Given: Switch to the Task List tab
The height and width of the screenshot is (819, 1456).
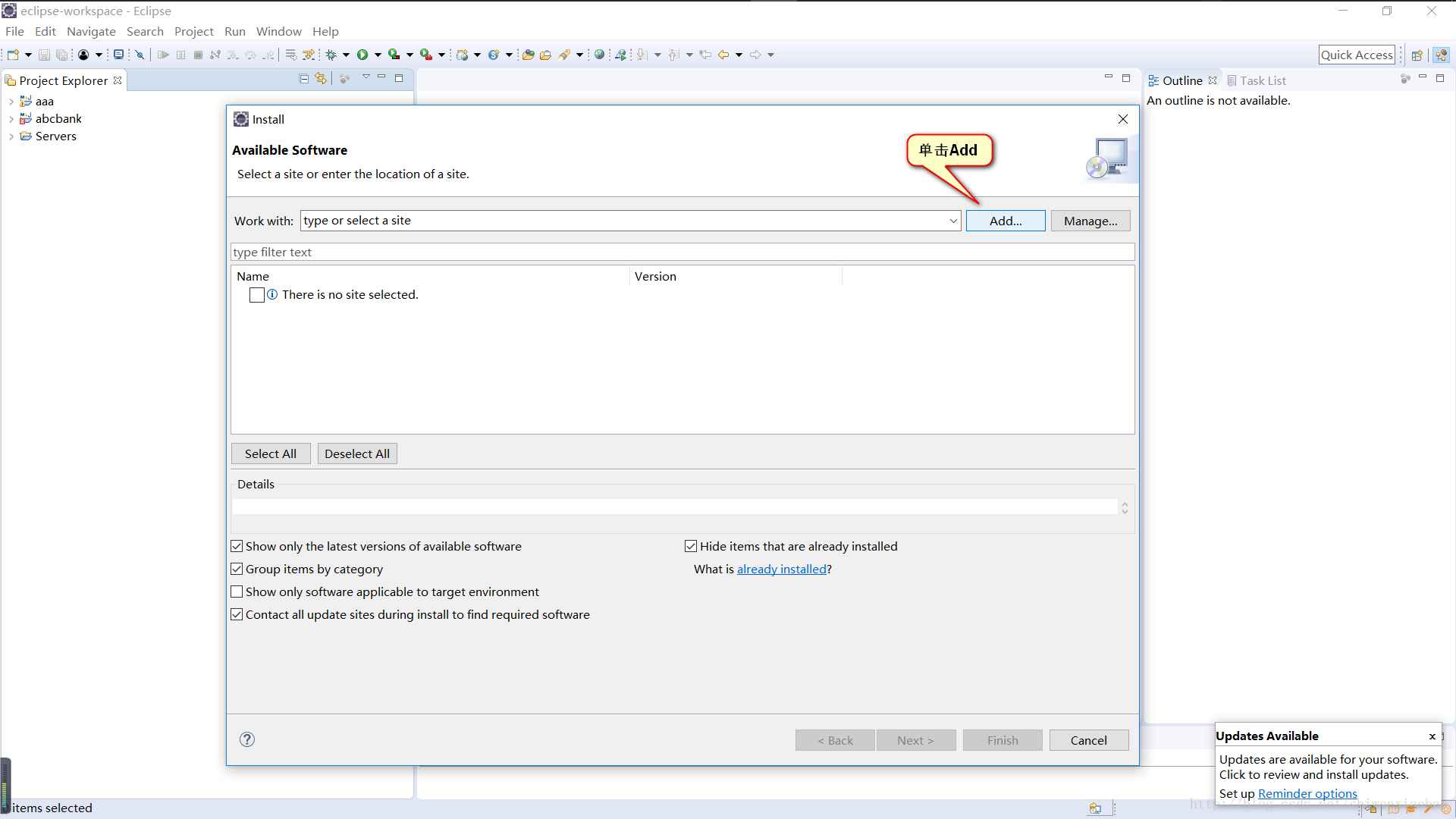Looking at the screenshot, I should point(1257,80).
